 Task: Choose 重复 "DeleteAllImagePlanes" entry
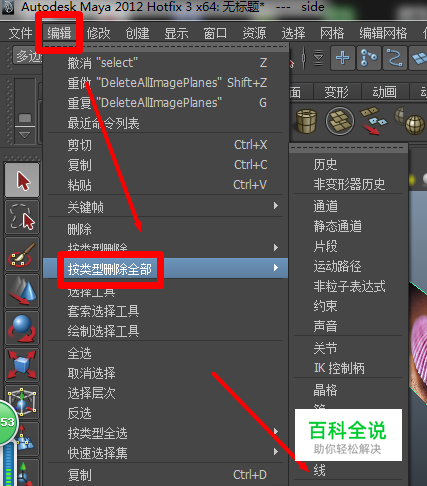(165, 103)
